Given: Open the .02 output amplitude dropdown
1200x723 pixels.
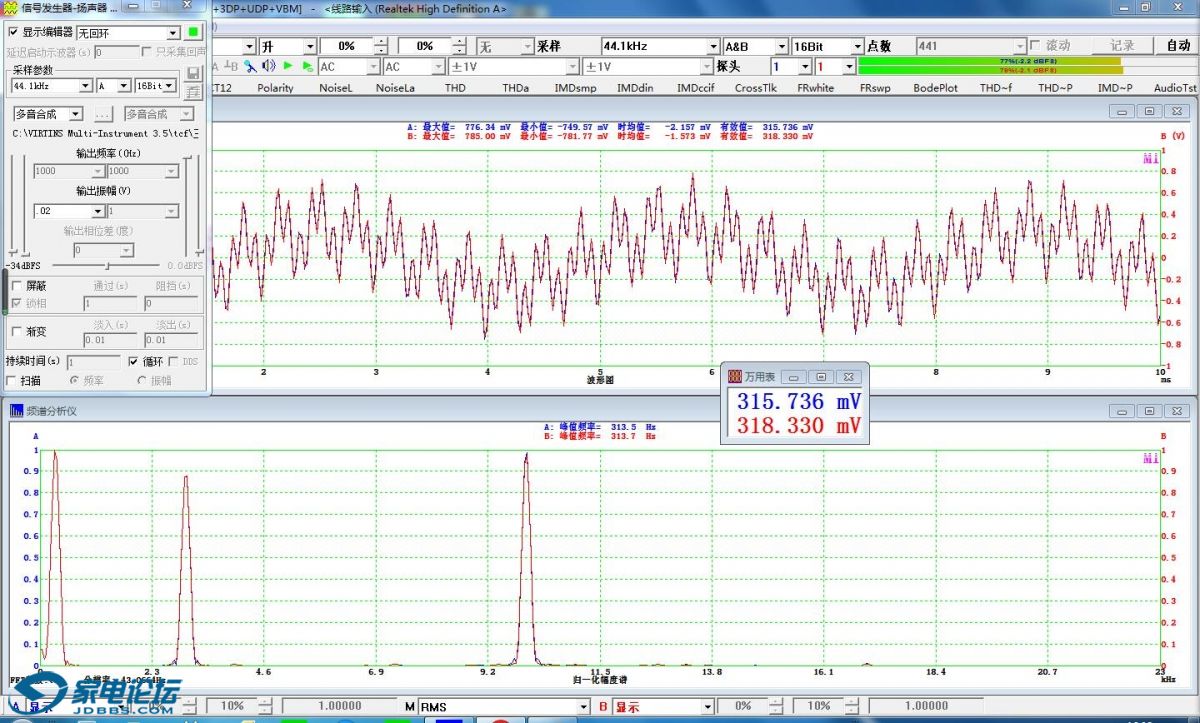Looking at the screenshot, I should pos(98,211).
